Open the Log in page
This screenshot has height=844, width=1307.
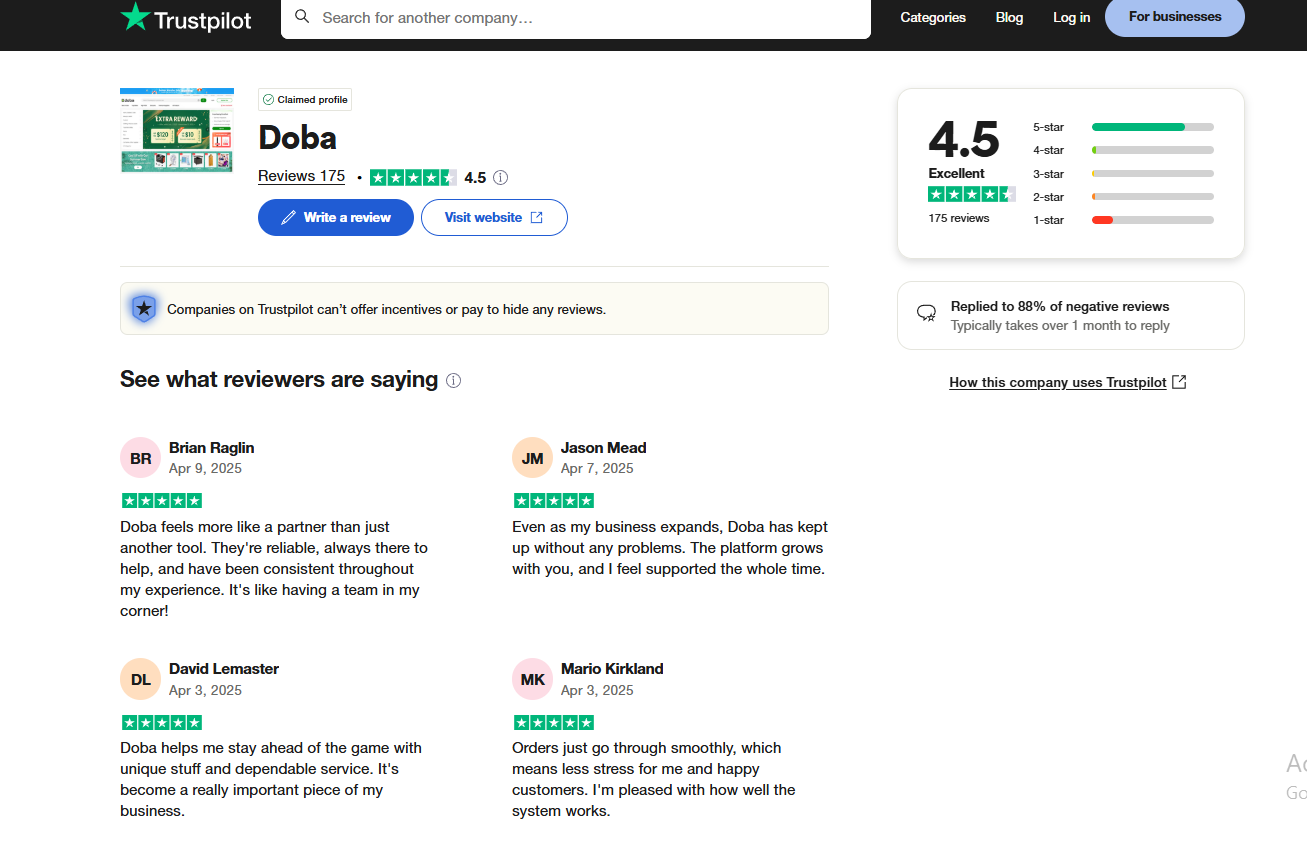tap(1072, 17)
